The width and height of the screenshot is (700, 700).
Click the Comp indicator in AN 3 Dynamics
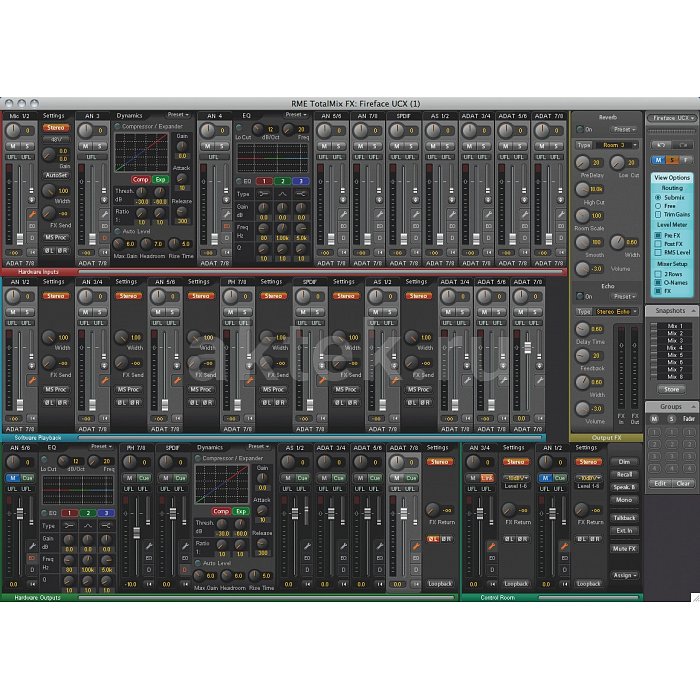140,179
